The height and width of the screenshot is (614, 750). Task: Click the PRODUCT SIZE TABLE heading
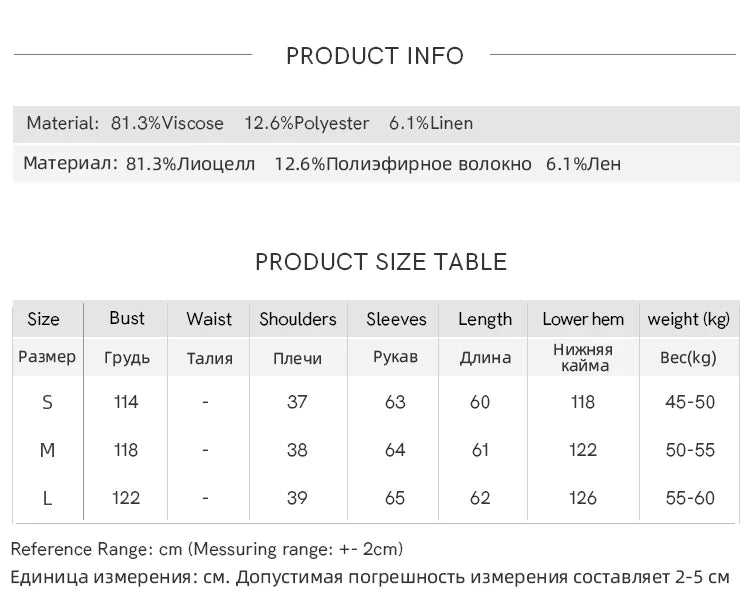pyautogui.click(x=381, y=262)
